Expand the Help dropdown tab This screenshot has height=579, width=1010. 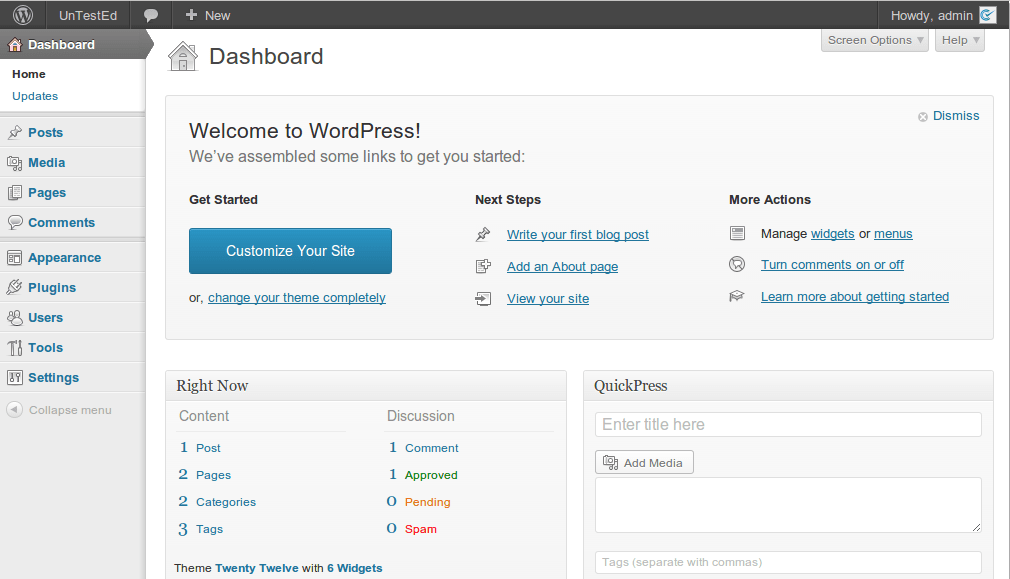click(x=960, y=40)
